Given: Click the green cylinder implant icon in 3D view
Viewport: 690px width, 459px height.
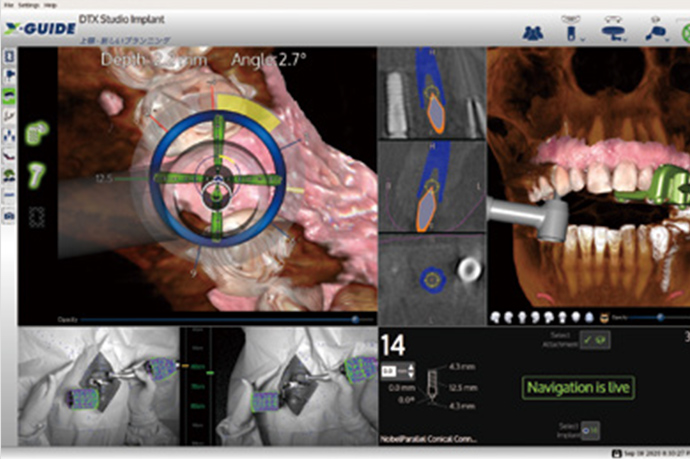Looking at the screenshot, I should 38,132.
